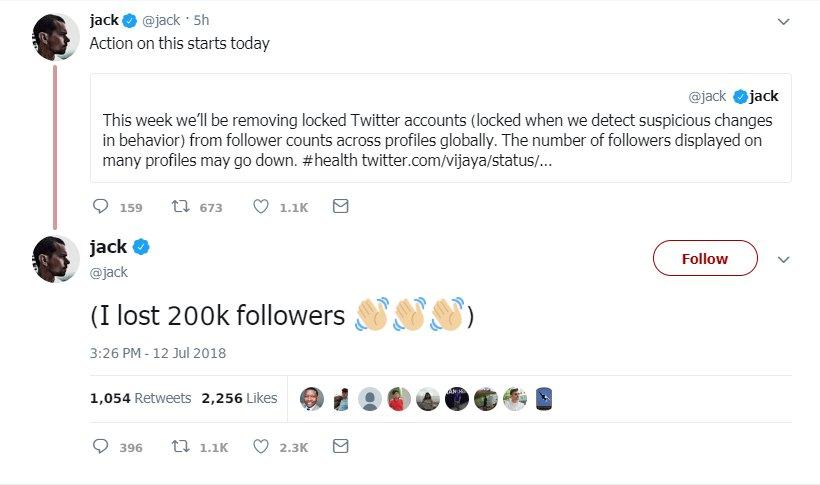
Task: Reply to the 'Action on this starts today' tweet
Action: click(x=100, y=207)
